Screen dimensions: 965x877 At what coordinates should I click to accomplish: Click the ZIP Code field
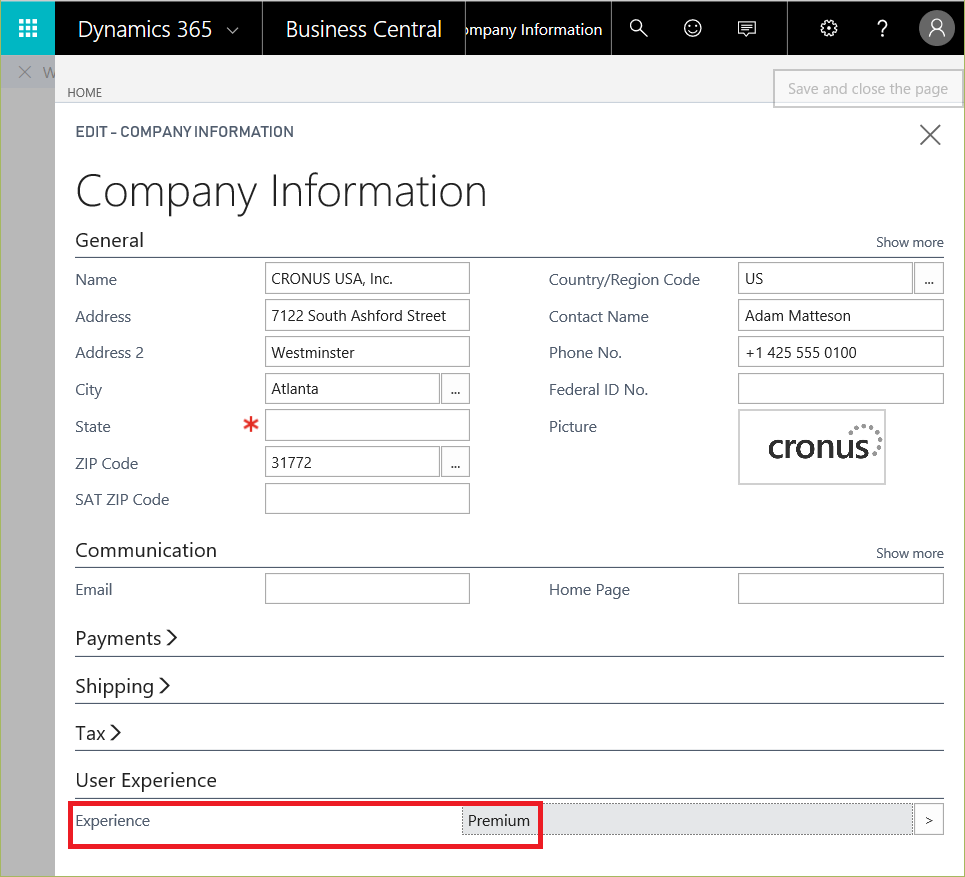click(353, 462)
